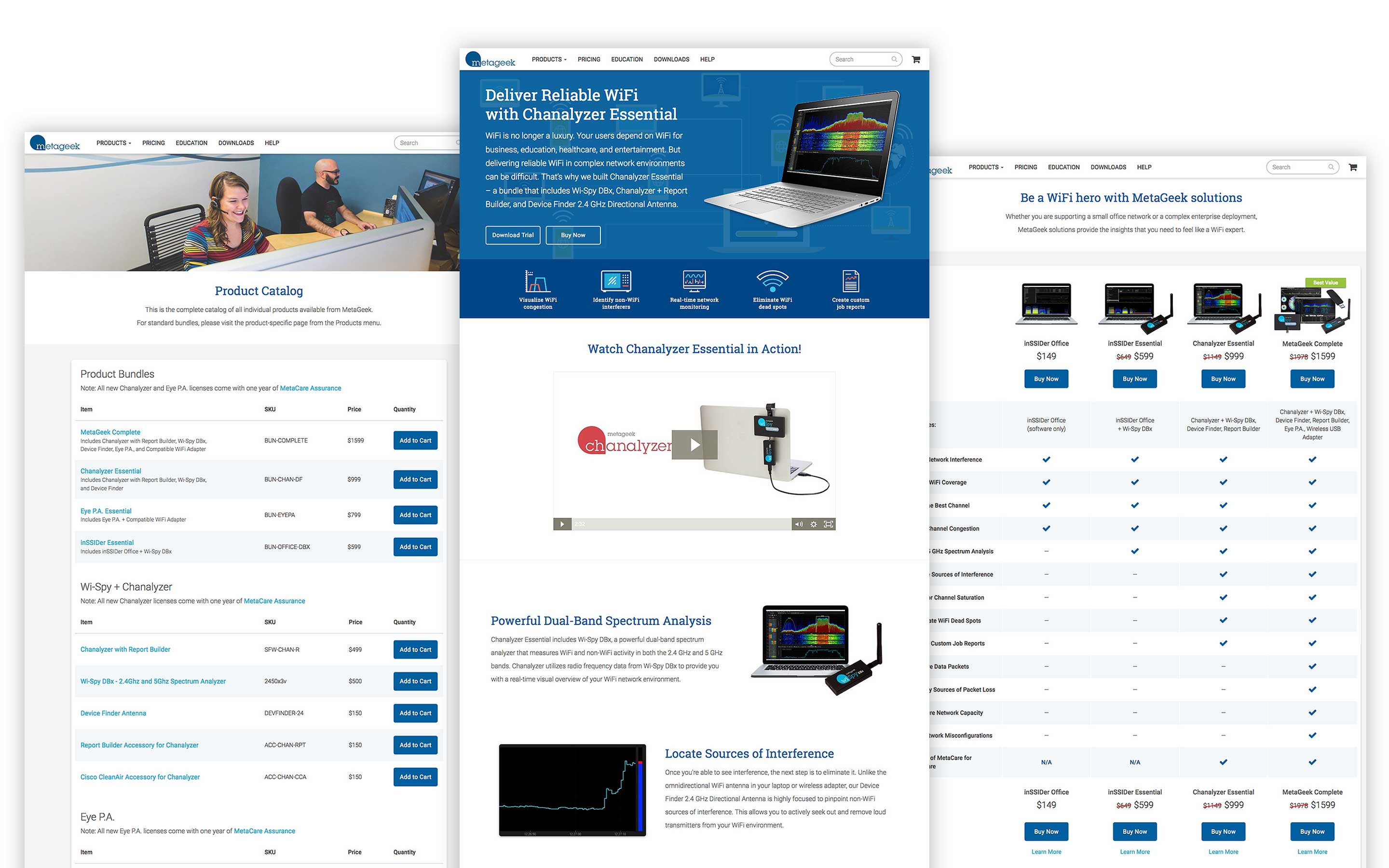The image size is (1389, 868).
Task: Add Chanalyzer Essential bundle to cart
Action: coord(415,479)
